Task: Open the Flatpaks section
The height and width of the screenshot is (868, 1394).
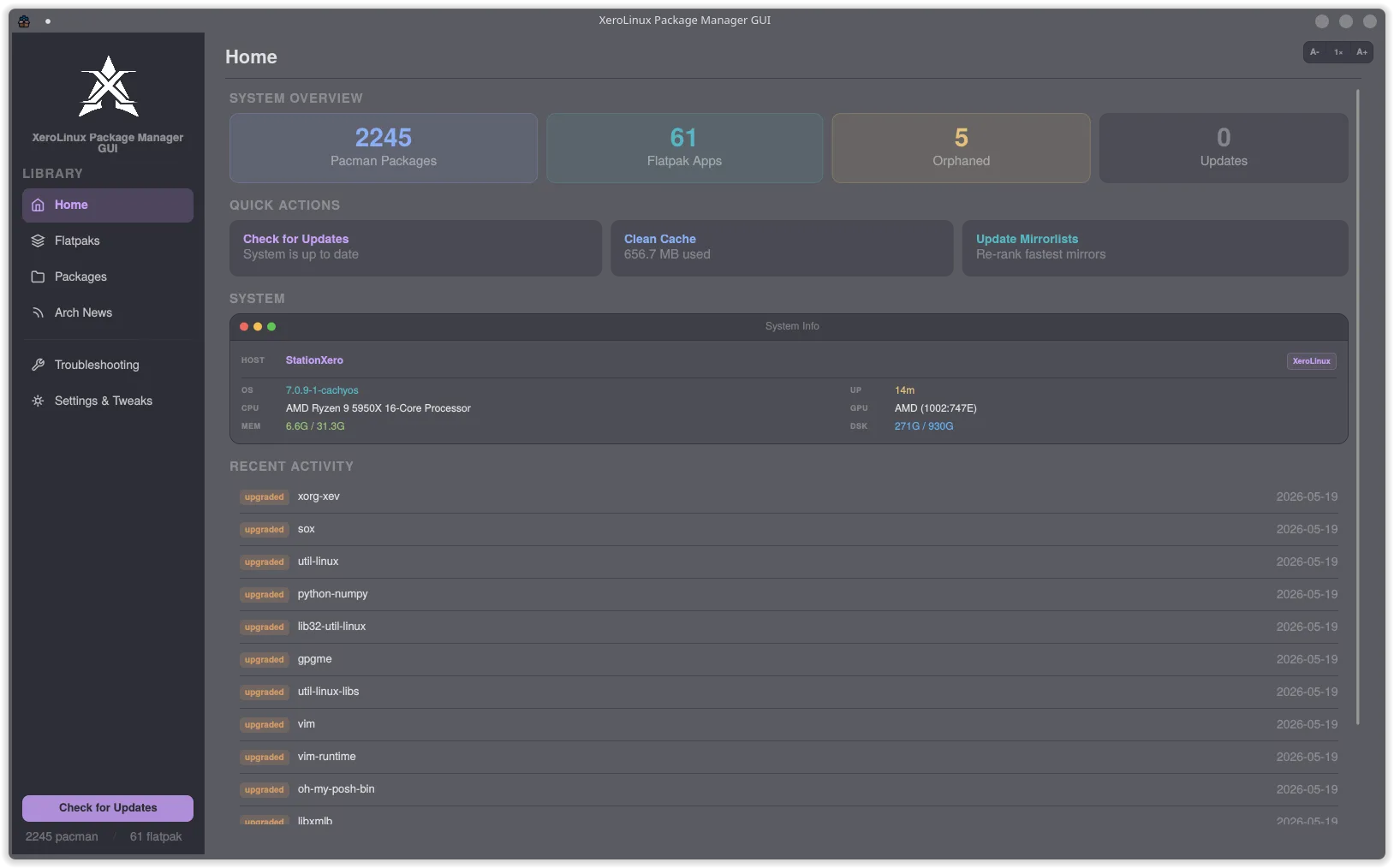Action: pos(108,241)
